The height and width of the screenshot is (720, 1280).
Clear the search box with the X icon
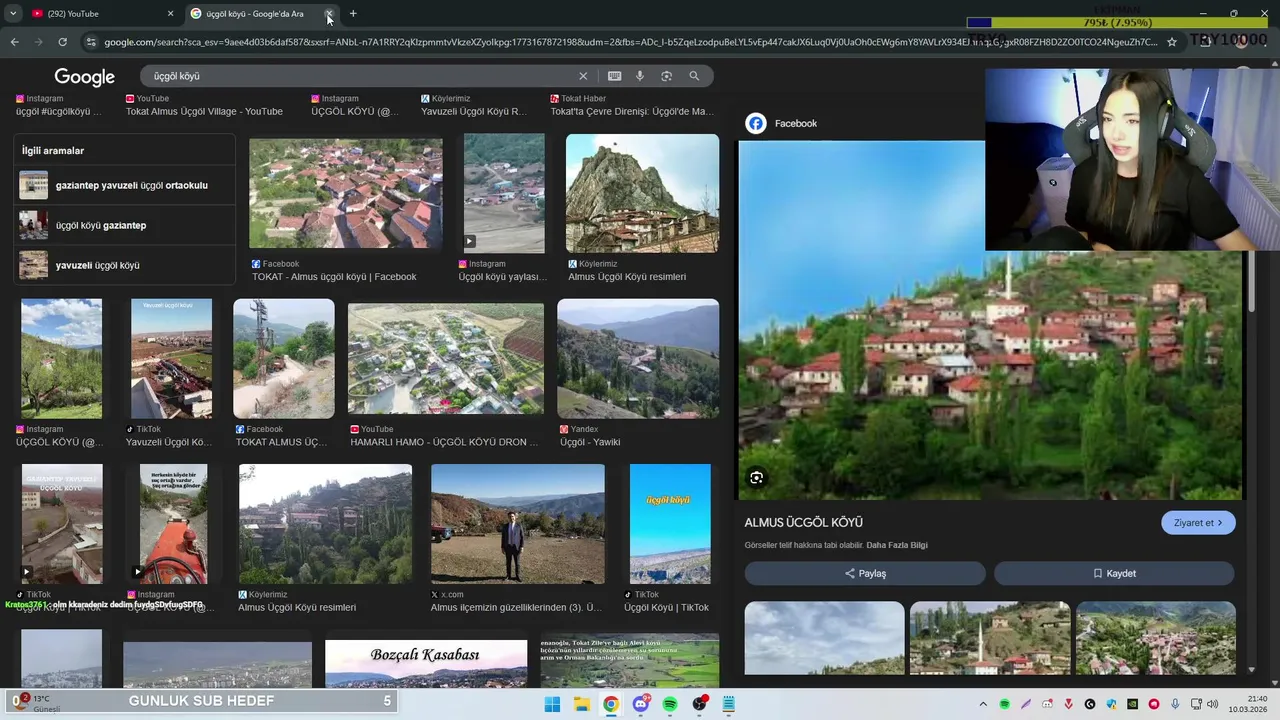(x=583, y=76)
